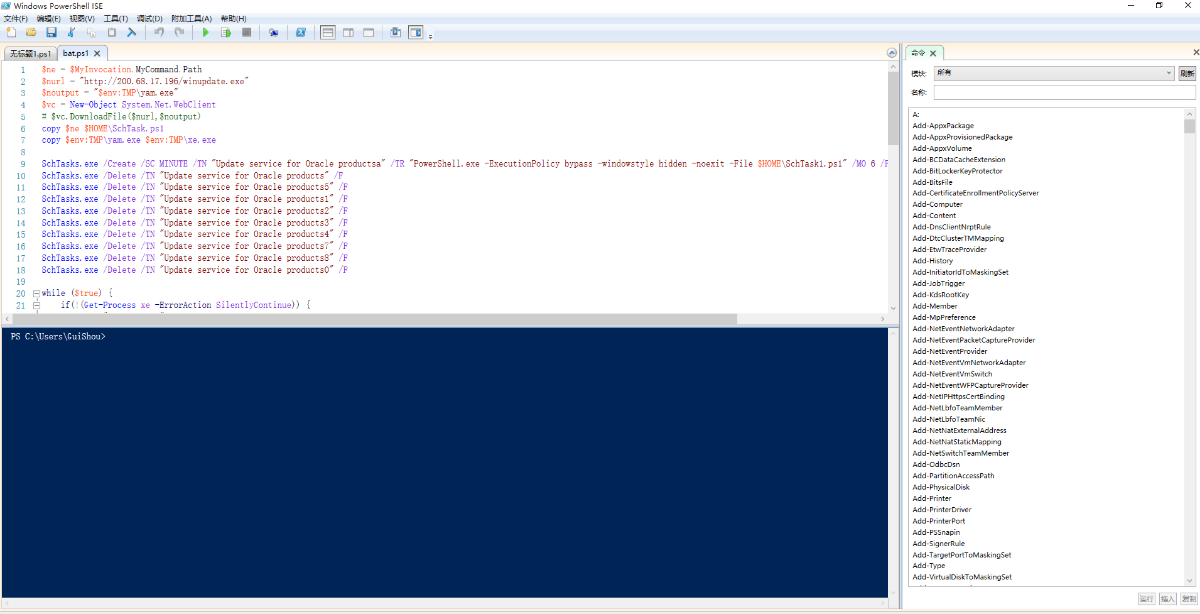Select Add-BitsFile in the command list
This screenshot has width=1200, height=614.
point(932,182)
